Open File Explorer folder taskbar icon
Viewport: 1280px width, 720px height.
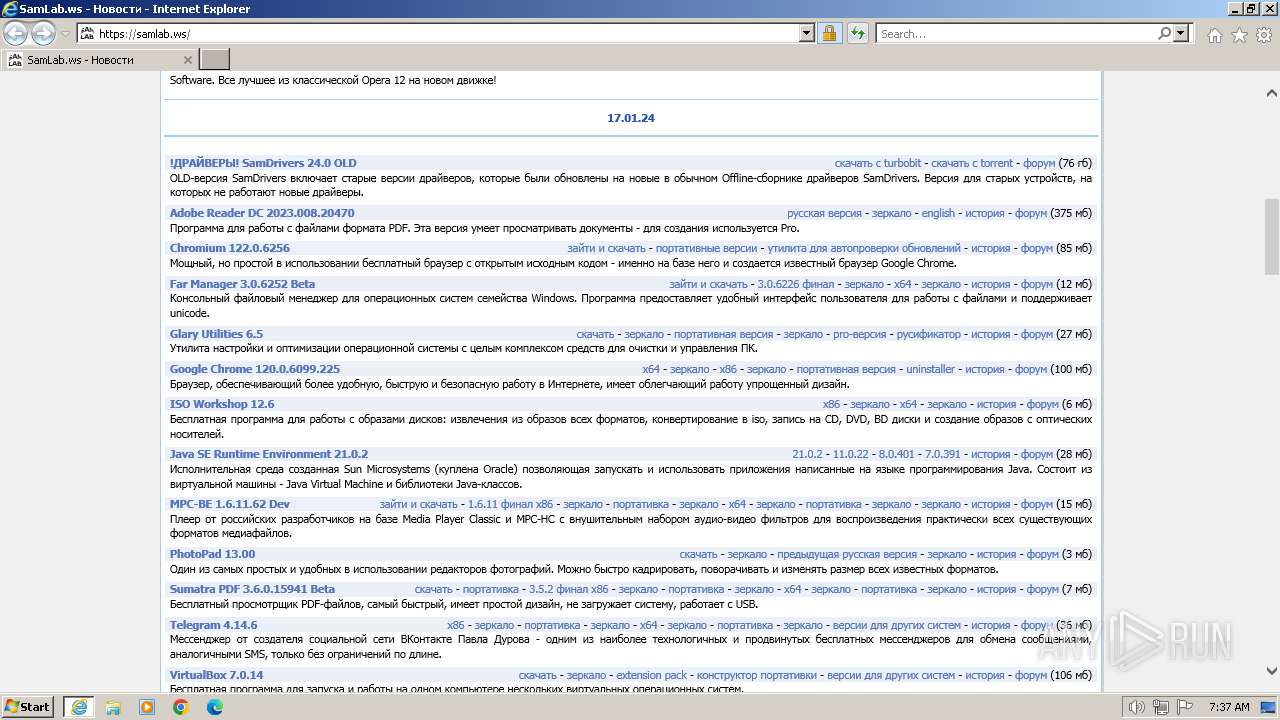pyautogui.click(x=113, y=707)
